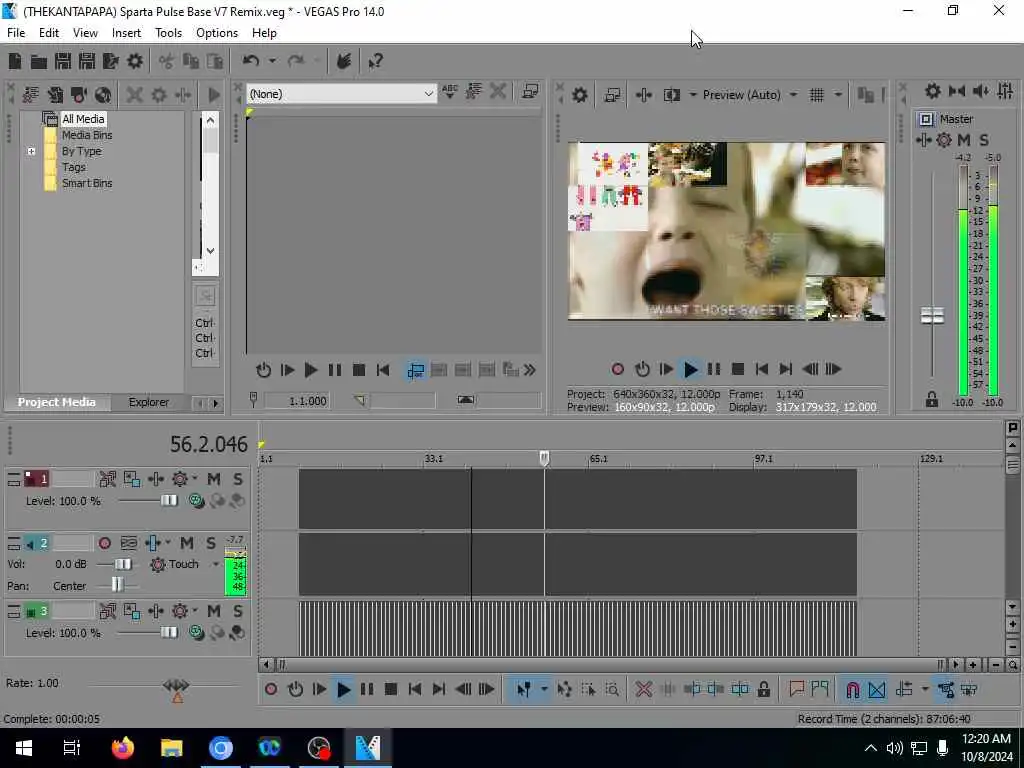Screen dimensions: 1024x768
Task: Expand the By Type media bin
Action: coord(31,152)
